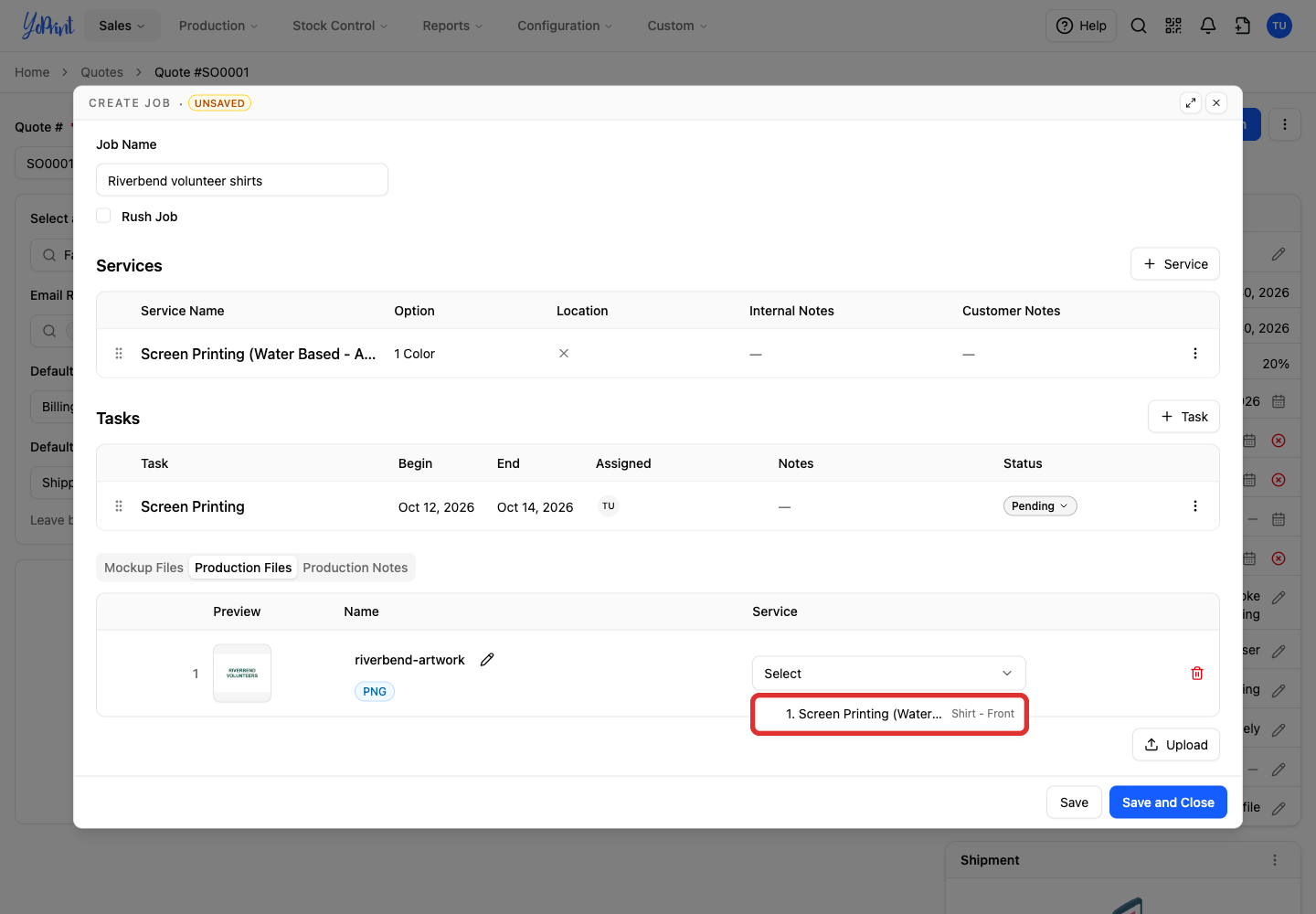Click Save and Close
The width and height of the screenshot is (1316, 914).
pos(1168,802)
